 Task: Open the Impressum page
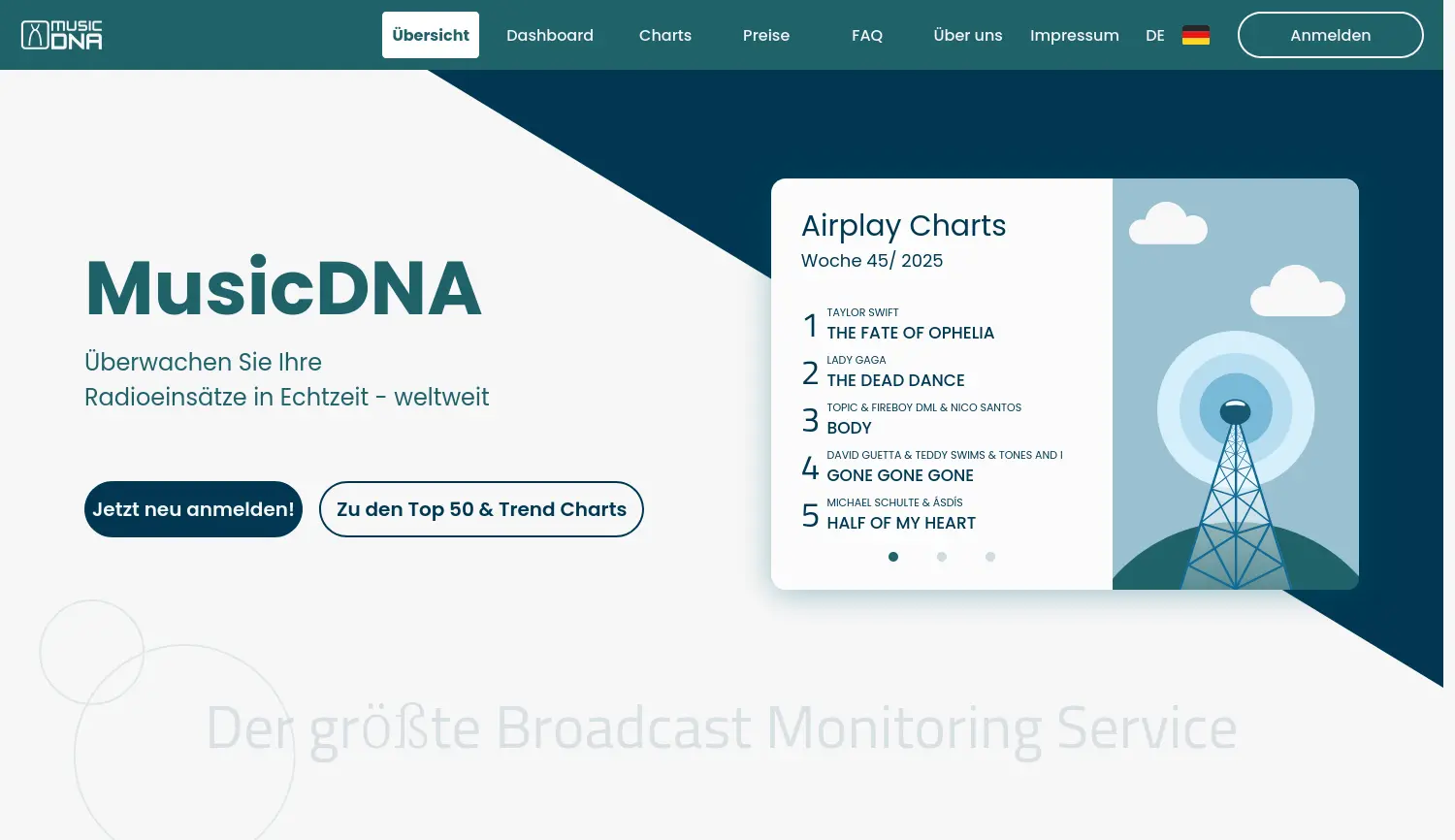[1074, 35]
